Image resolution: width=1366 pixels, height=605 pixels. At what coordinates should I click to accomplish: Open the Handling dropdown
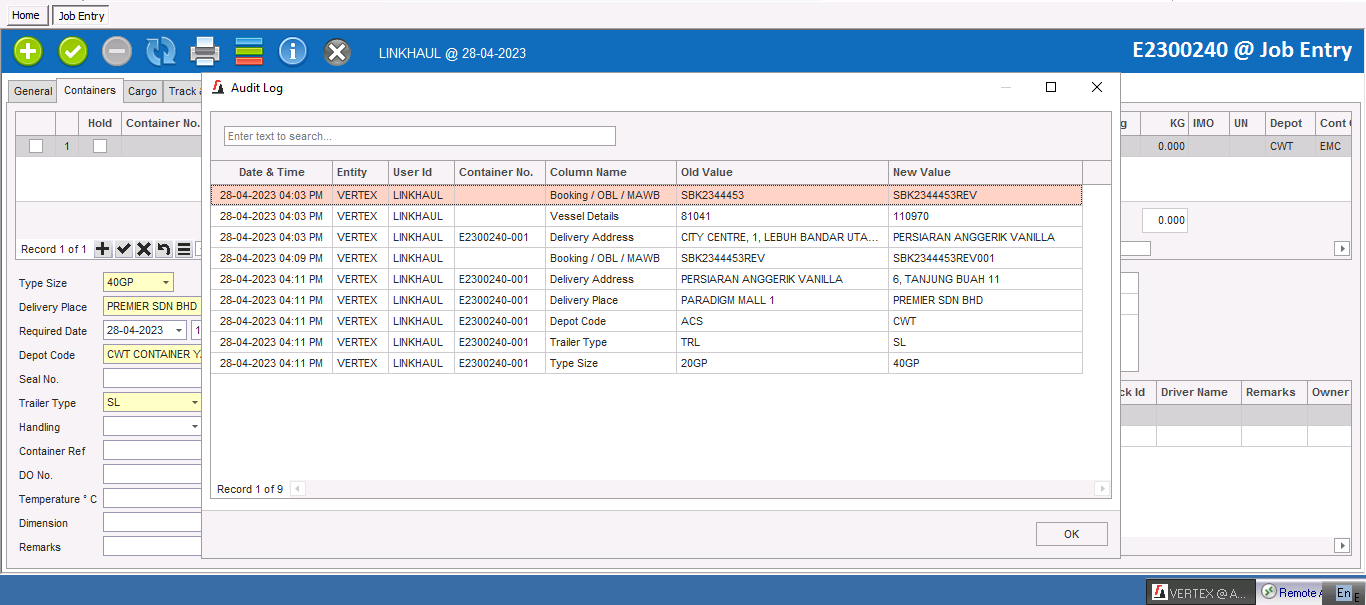click(194, 427)
